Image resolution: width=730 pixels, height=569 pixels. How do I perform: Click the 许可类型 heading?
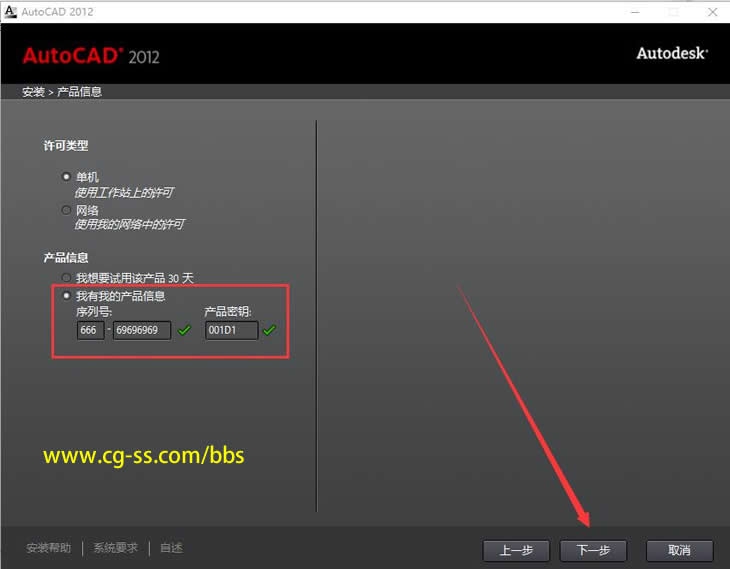[66, 146]
